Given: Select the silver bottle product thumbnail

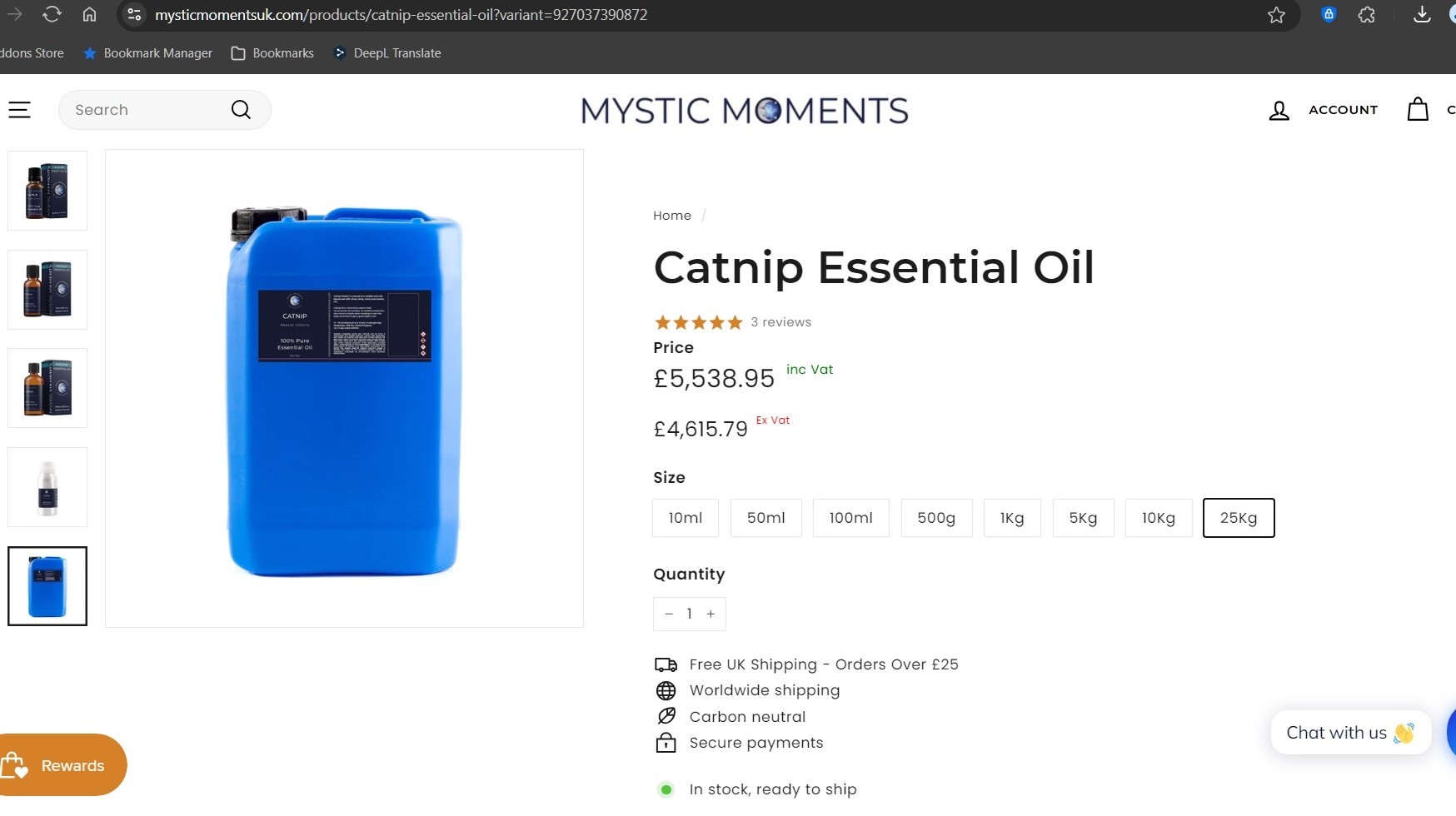Looking at the screenshot, I should [47, 487].
